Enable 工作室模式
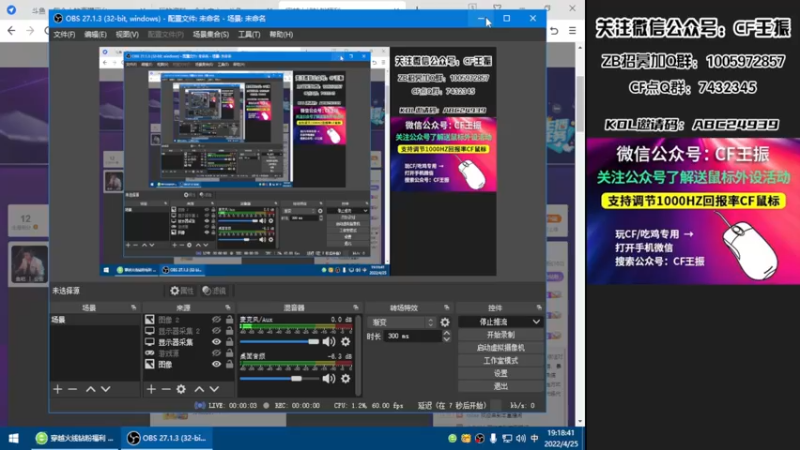800x450 pixels. pos(501,360)
